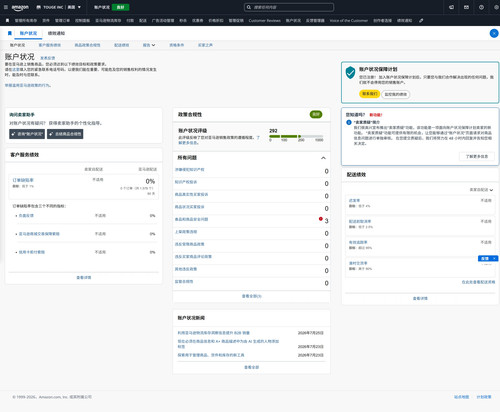Image resolution: width=500 pixels, height=412 pixels.
Task: Select the 客户服务绩效 sub-navigation item
Action: tap(50, 45)
